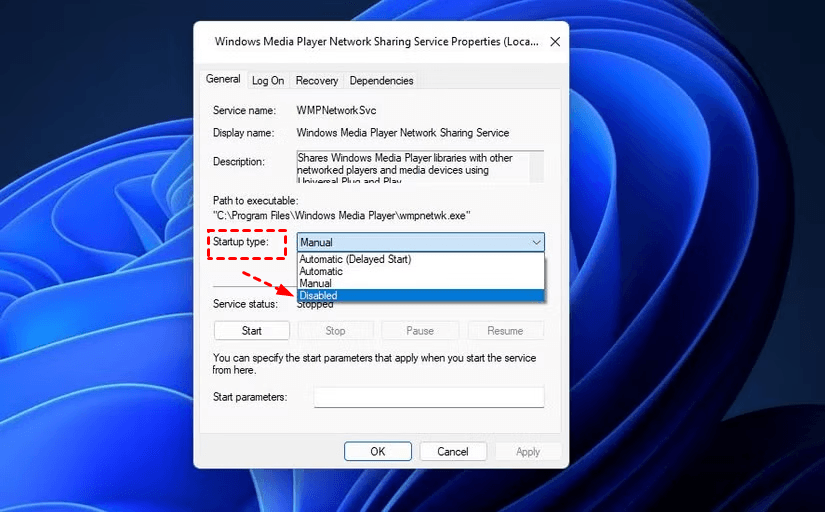
Task: Click the Description box scrollbar
Action: point(537,166)
